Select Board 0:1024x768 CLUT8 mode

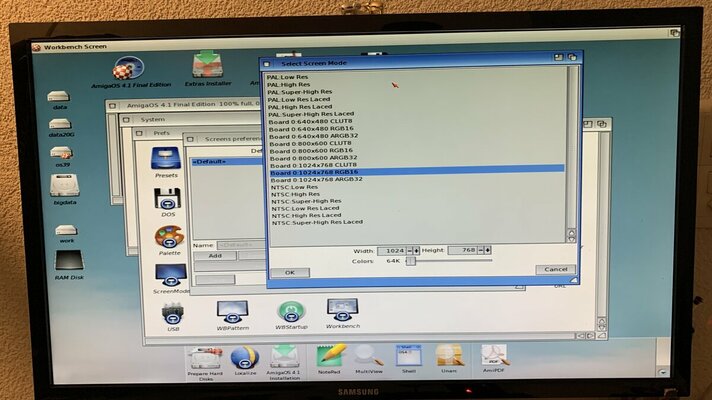pyautogui.click(x=313, y=165)
